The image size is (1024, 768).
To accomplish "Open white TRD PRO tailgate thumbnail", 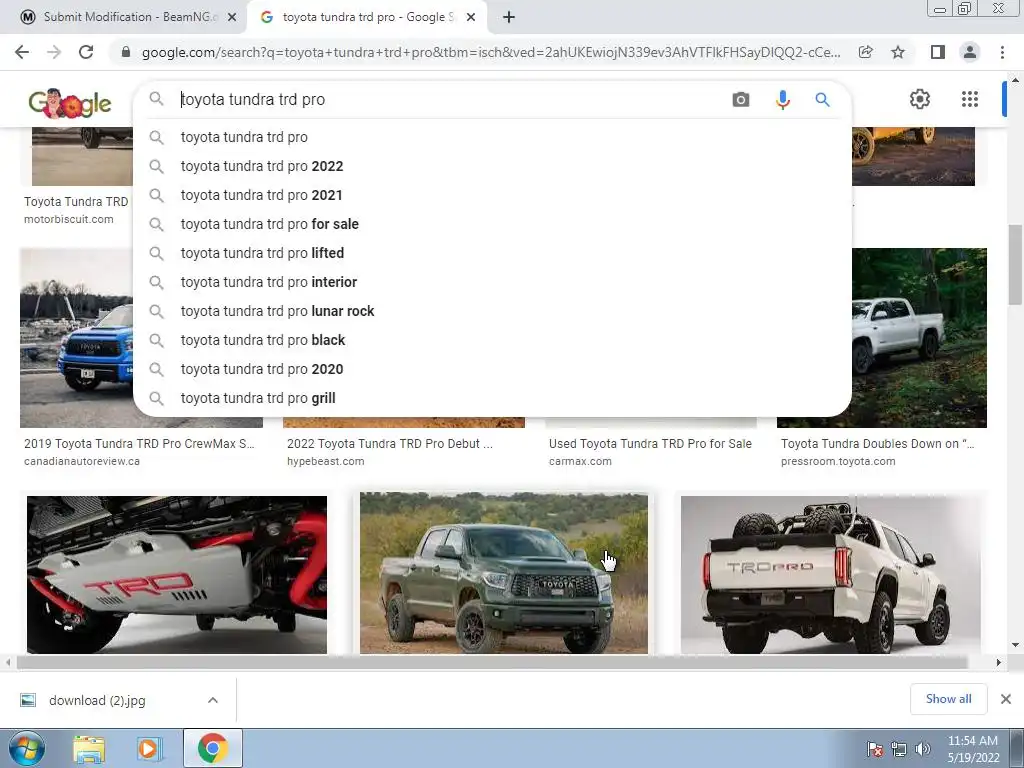I will click(x=831, y=575).
